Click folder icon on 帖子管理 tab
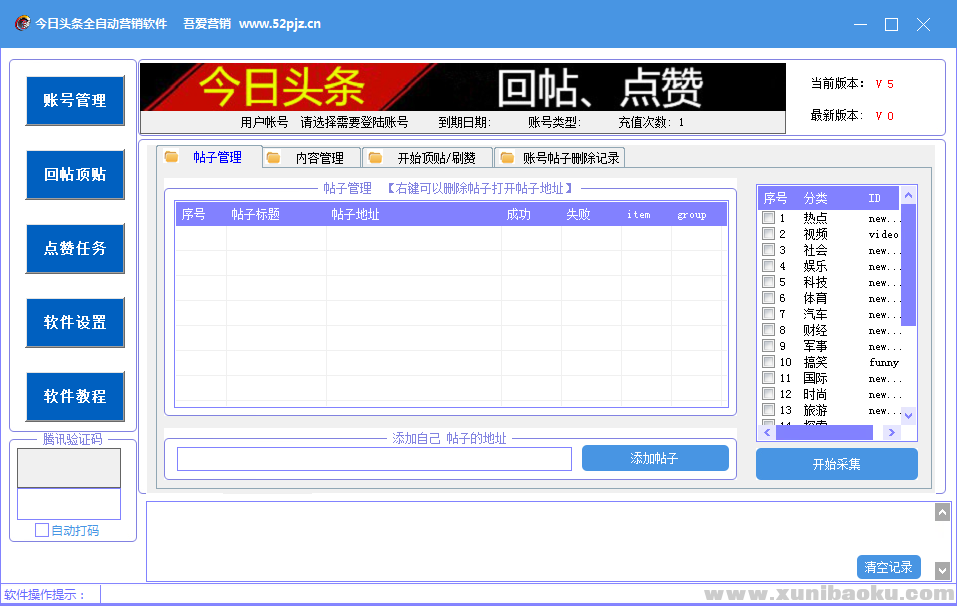The width and height of the screenshot is (957, 606). pyautogui.click(x=172, y=157)
